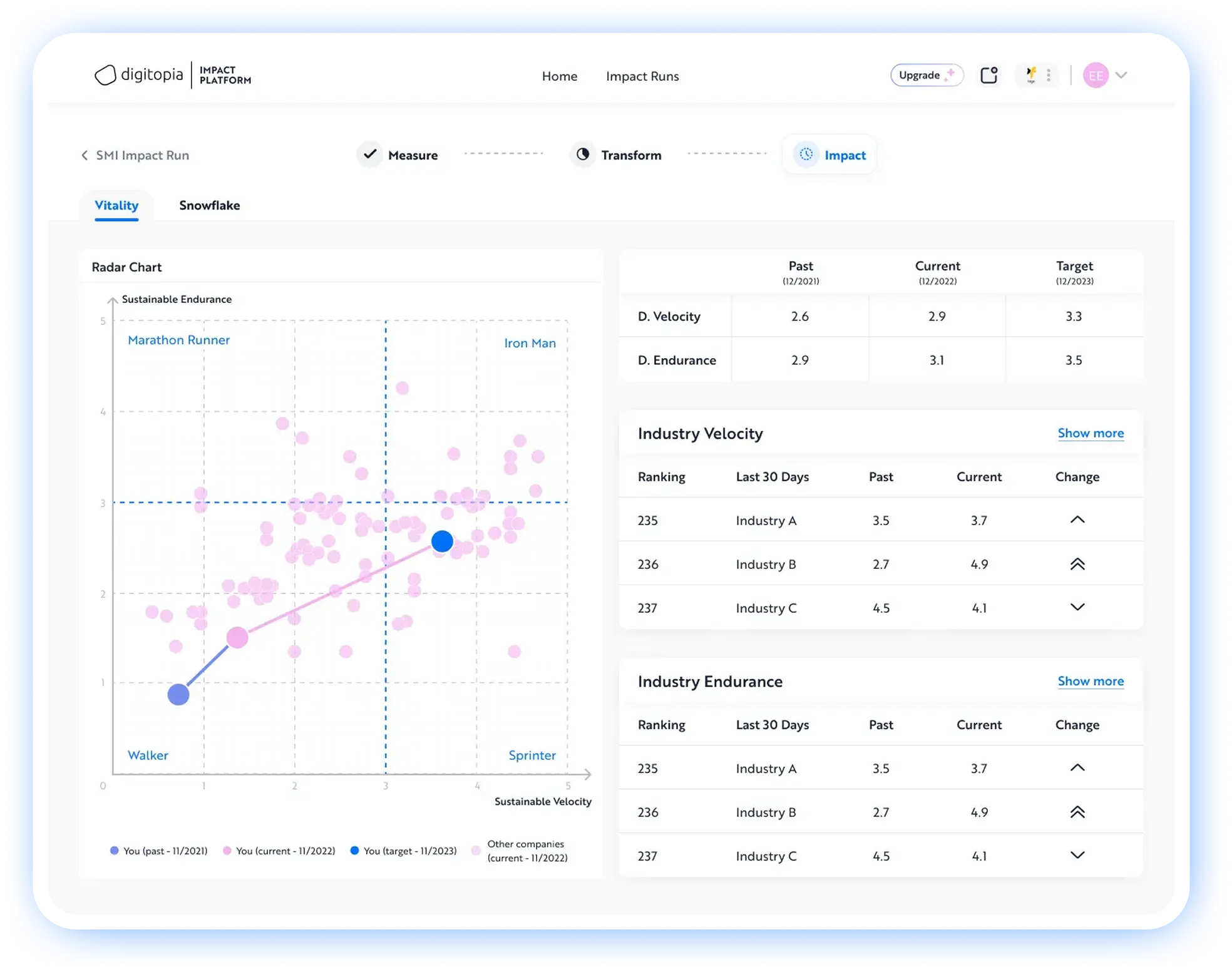Click the large pink current data point

pos(237,637)
